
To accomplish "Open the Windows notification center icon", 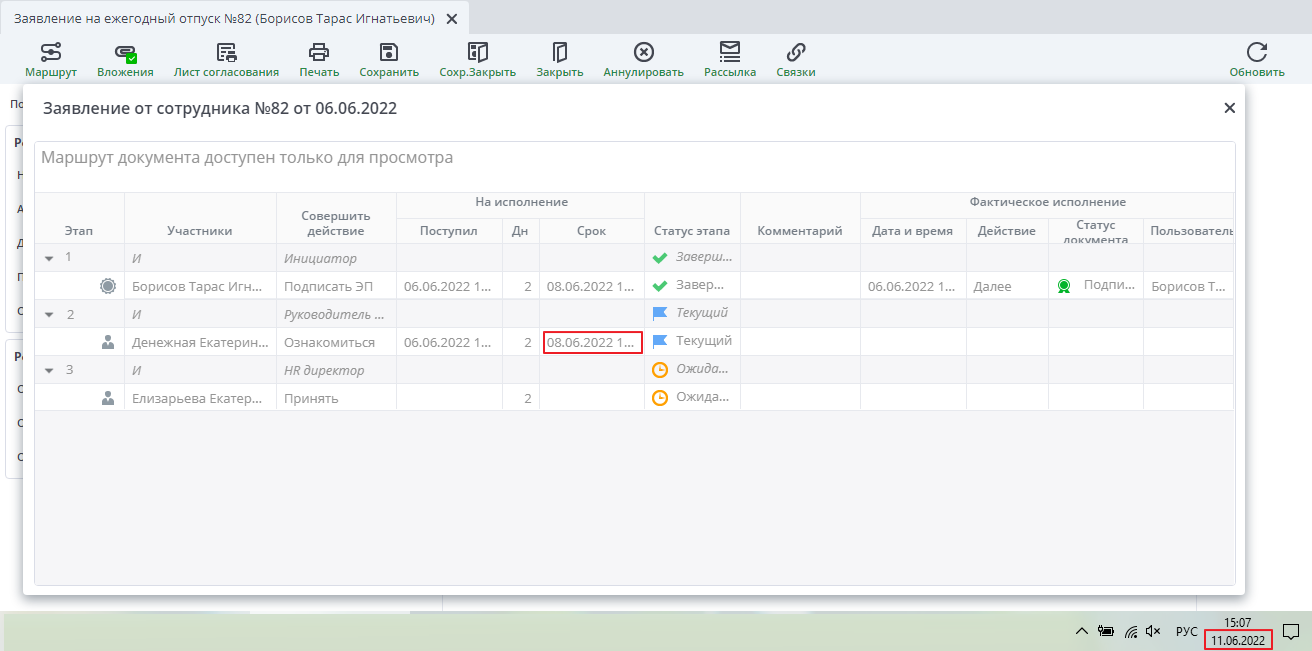I will (x=1291, y=631).
